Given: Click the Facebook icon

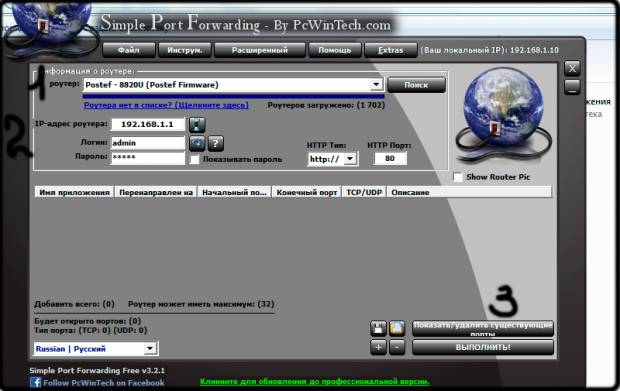Looking at the screenshot, I should point(35,382).
